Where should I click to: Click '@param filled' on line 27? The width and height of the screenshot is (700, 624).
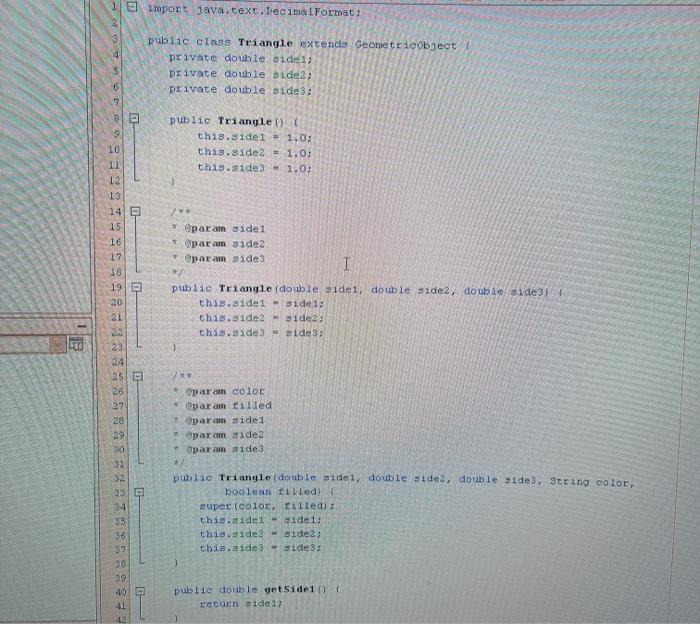[229, 406]
